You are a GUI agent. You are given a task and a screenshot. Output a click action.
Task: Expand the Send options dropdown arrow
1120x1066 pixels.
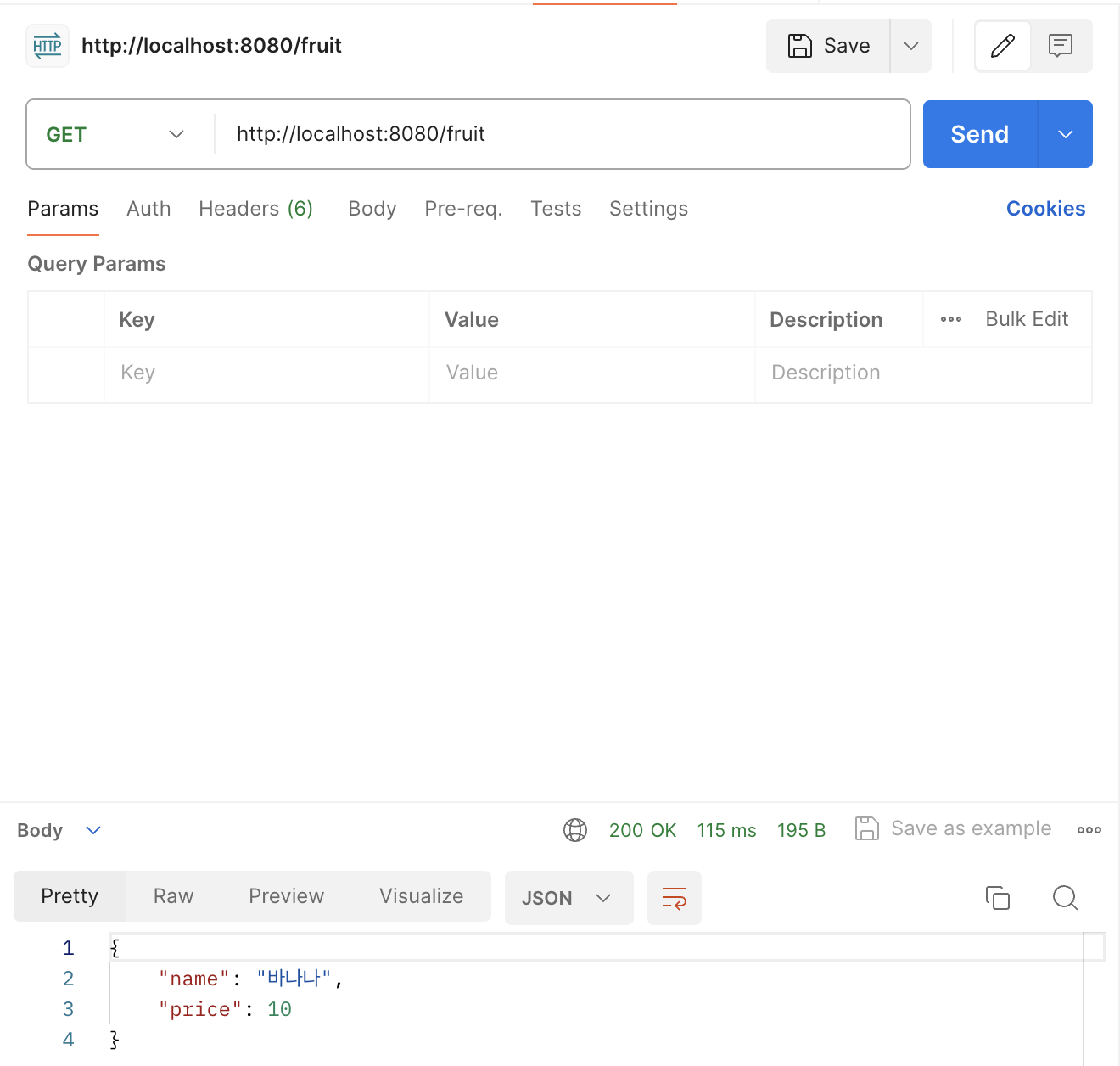pos(1066,134)
